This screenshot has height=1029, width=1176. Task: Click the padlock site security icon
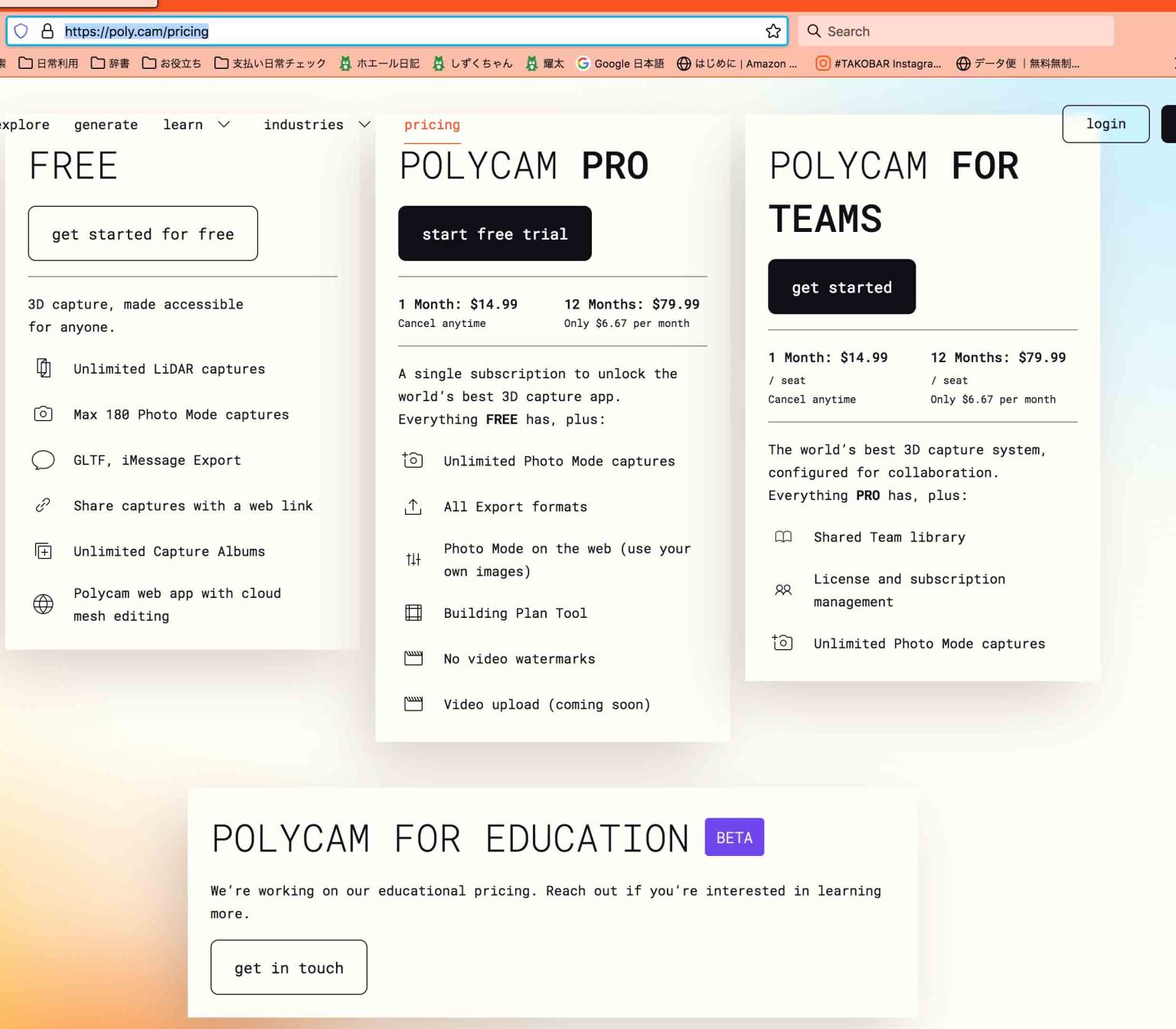(x=47, y=31)
